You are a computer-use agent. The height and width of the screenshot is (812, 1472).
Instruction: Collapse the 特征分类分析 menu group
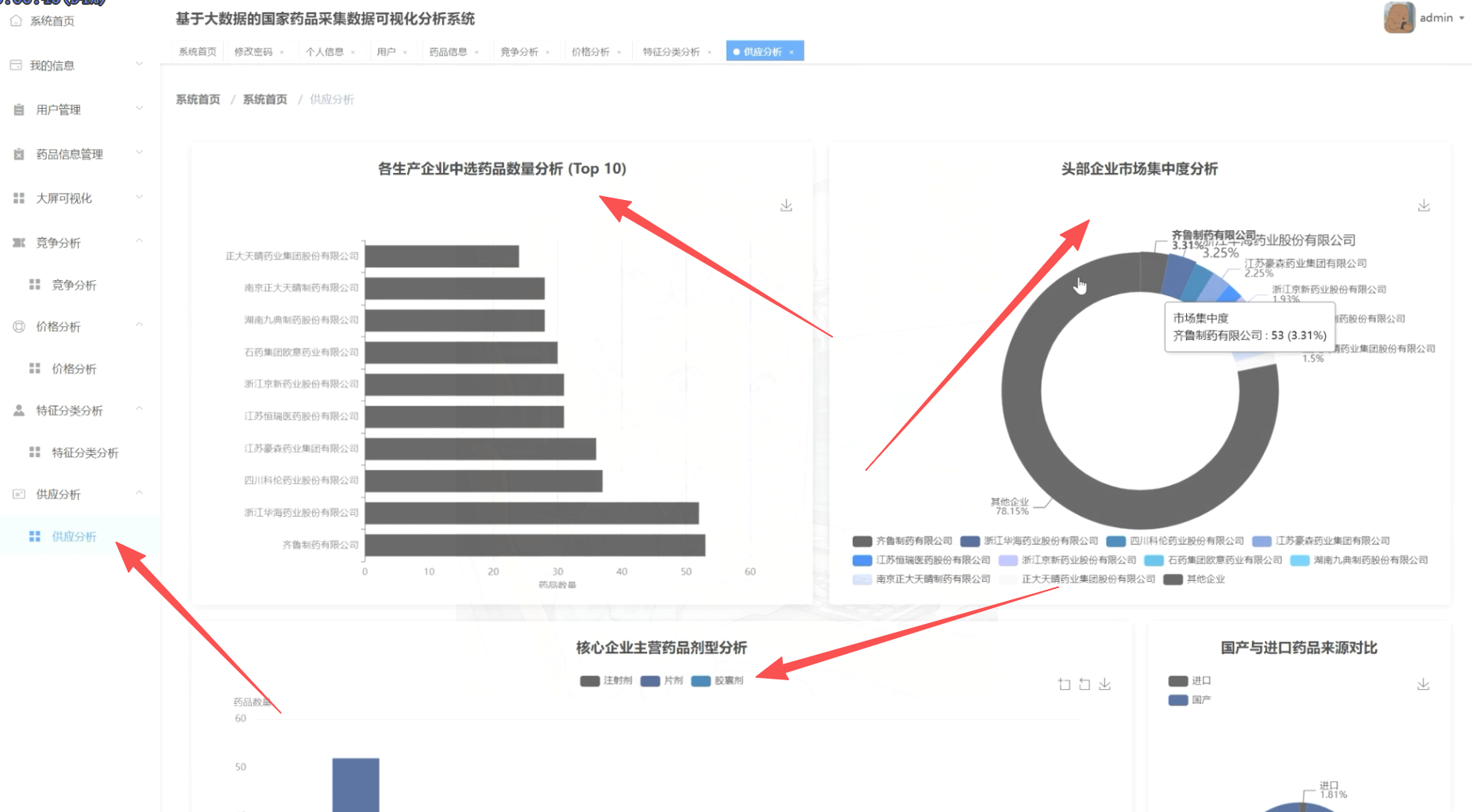tap(139, 409)
